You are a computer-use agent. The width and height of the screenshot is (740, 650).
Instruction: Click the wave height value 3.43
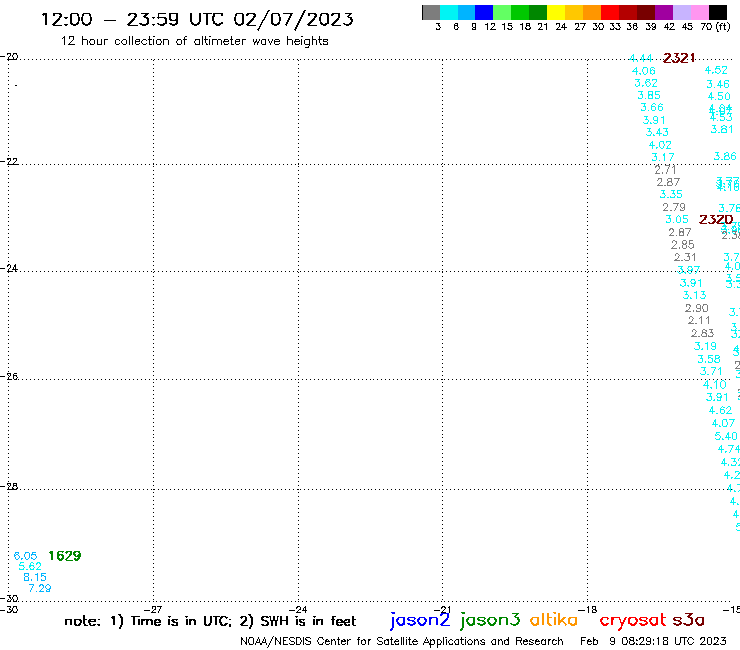(x=657, y=132)
